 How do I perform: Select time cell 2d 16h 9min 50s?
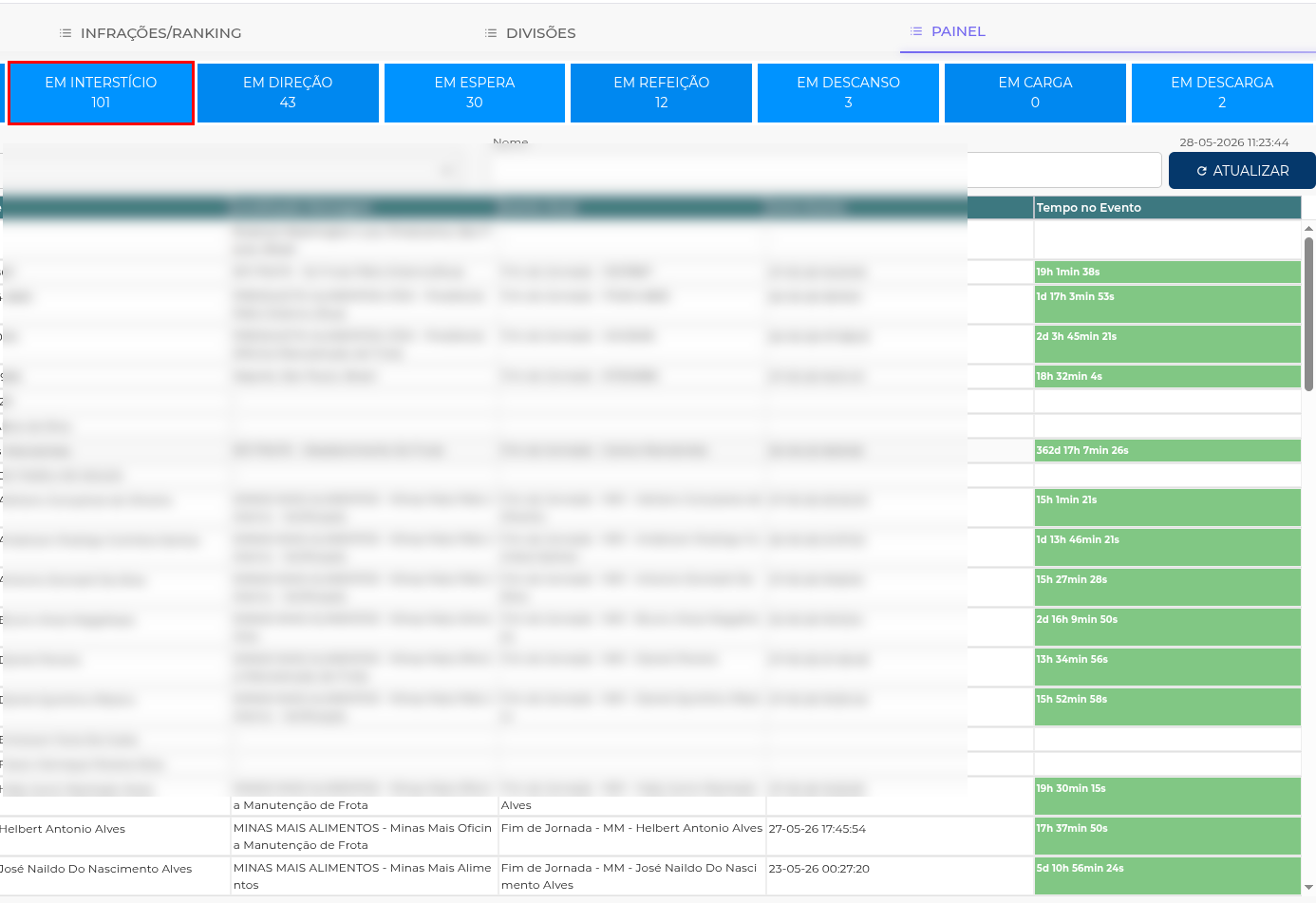click(1167, 628)
